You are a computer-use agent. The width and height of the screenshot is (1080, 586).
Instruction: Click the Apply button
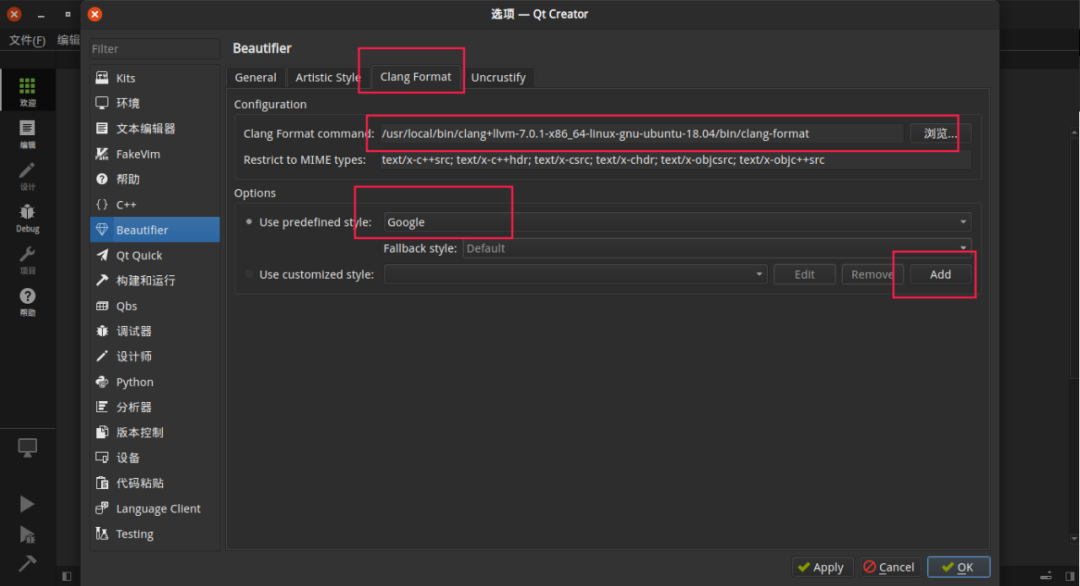click(x=822, y=567)
